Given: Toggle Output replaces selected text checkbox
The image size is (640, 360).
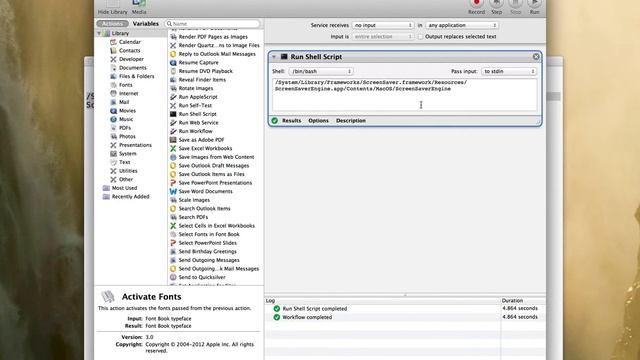Looking at the screenshot, I should tap(420, 37).
